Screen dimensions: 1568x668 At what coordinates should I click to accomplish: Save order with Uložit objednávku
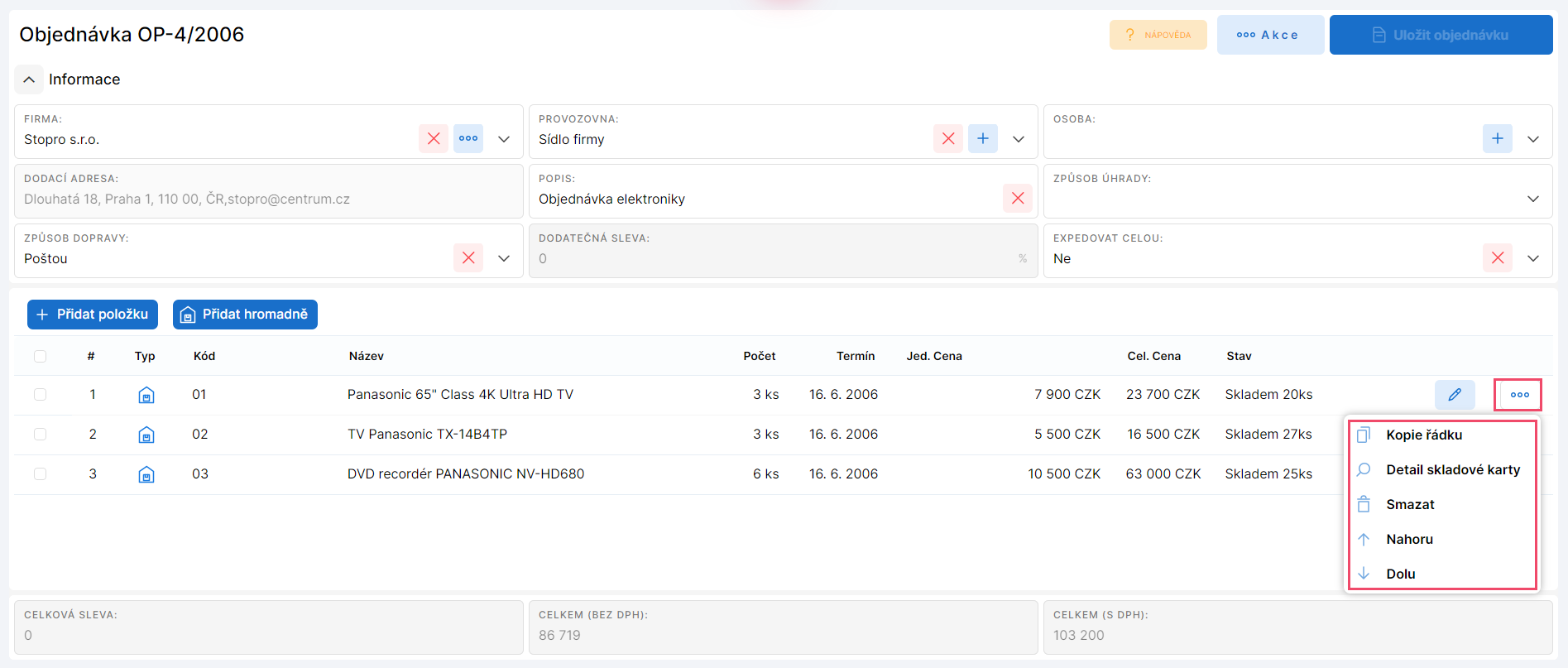click(x=1441, y=35)
